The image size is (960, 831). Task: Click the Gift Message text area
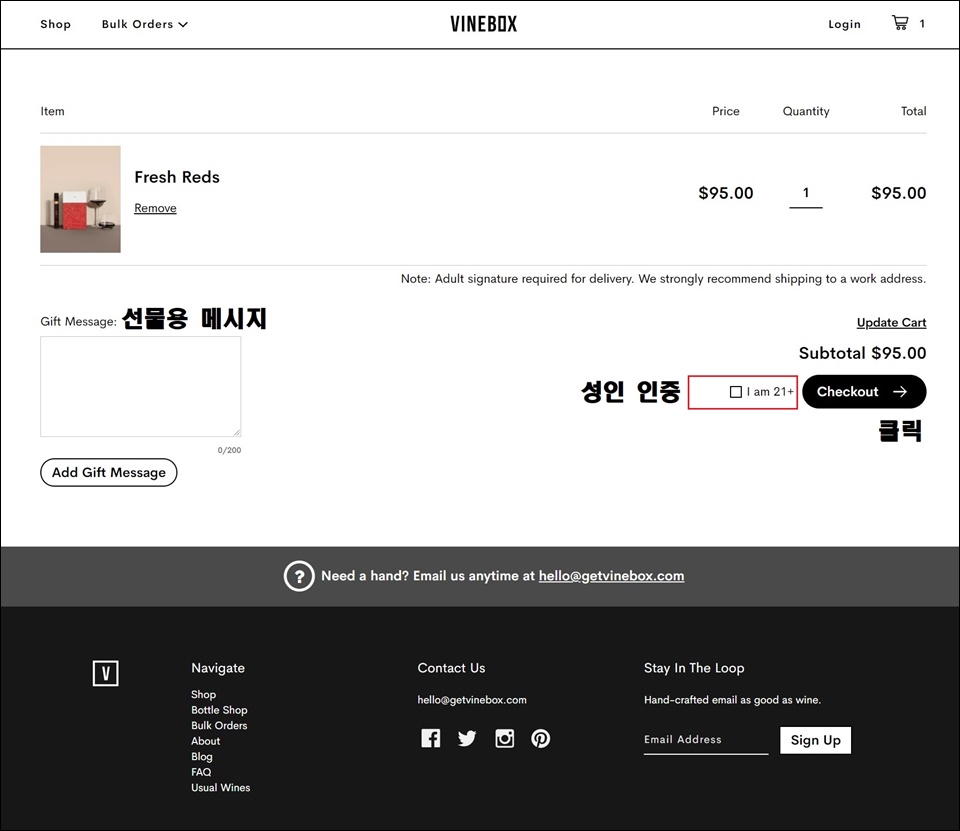point(141,386)
